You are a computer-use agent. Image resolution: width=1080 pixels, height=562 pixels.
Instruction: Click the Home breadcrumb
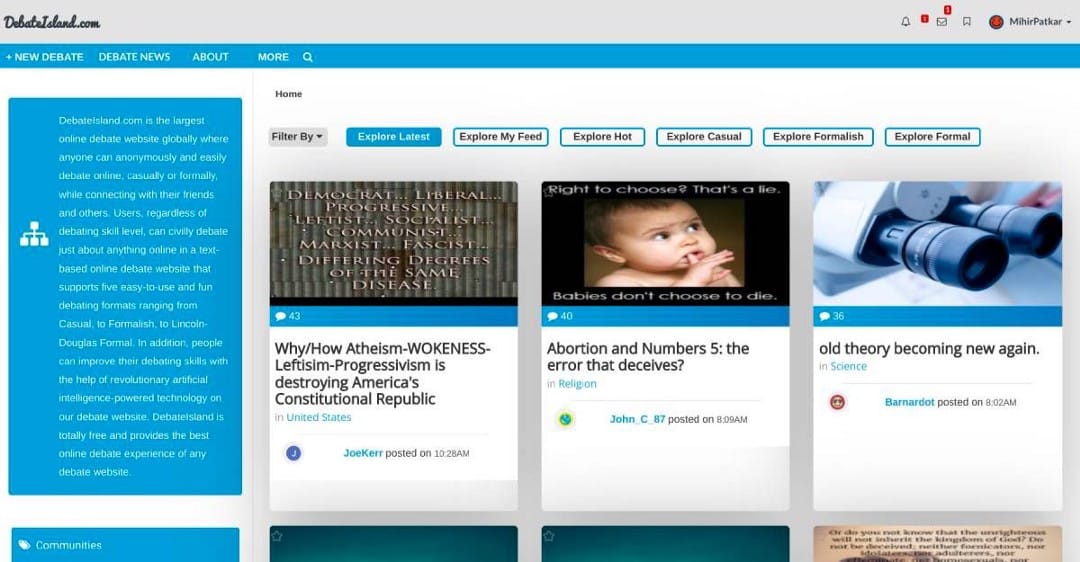pyautogui.click(x=289, y=94)
